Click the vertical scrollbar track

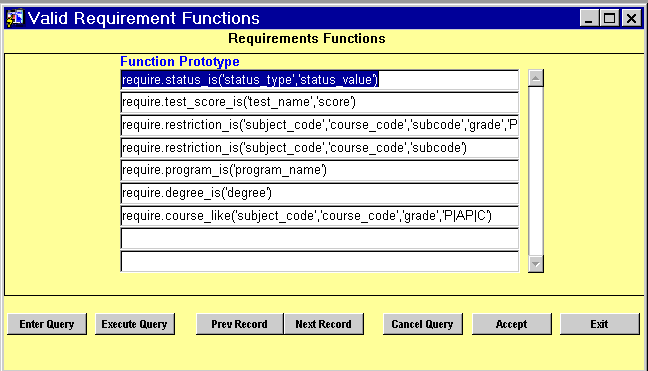pos(536,171)
